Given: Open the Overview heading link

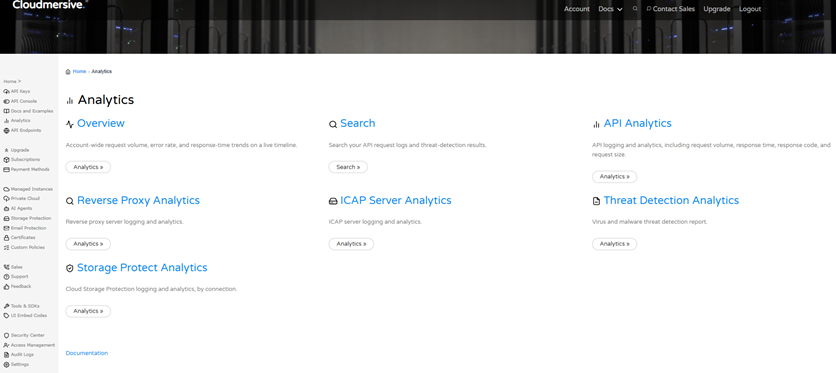Looking at the screenshot, I should [x=101, y=124].
